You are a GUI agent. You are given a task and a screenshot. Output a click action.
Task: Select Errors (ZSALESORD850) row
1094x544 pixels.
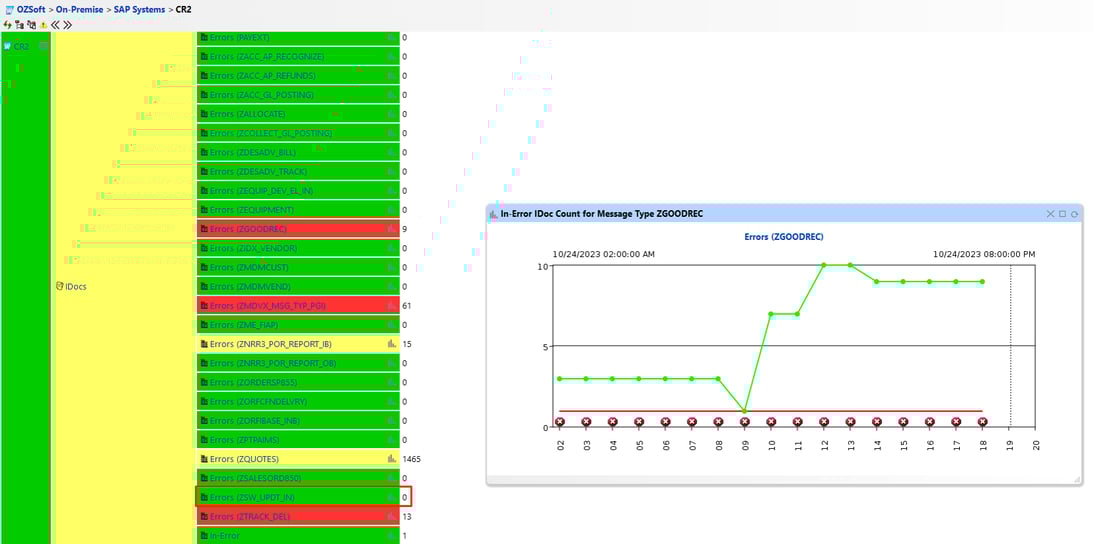coord(298,478)
